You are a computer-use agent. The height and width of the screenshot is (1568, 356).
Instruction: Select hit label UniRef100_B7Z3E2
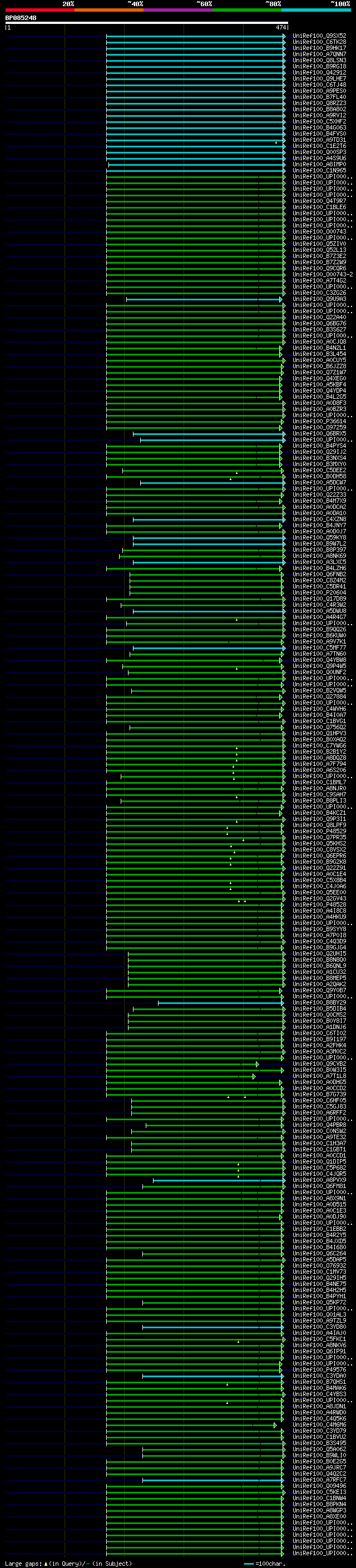click(319, 256)
